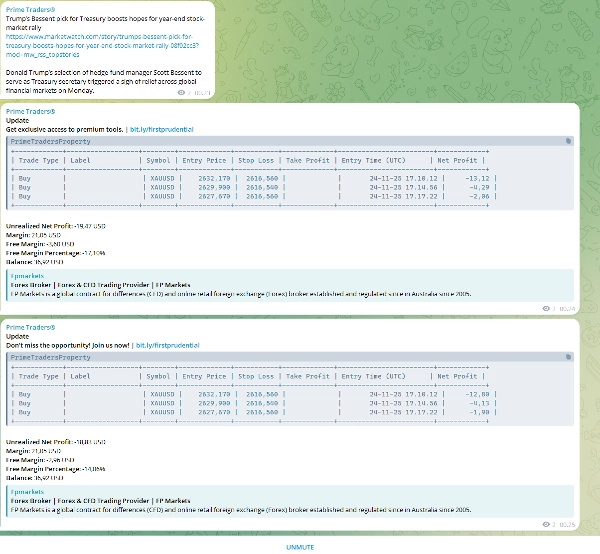This screenshot has height=554, width=600.
Task: Click timestamp on the last update message
Action: 566,523
